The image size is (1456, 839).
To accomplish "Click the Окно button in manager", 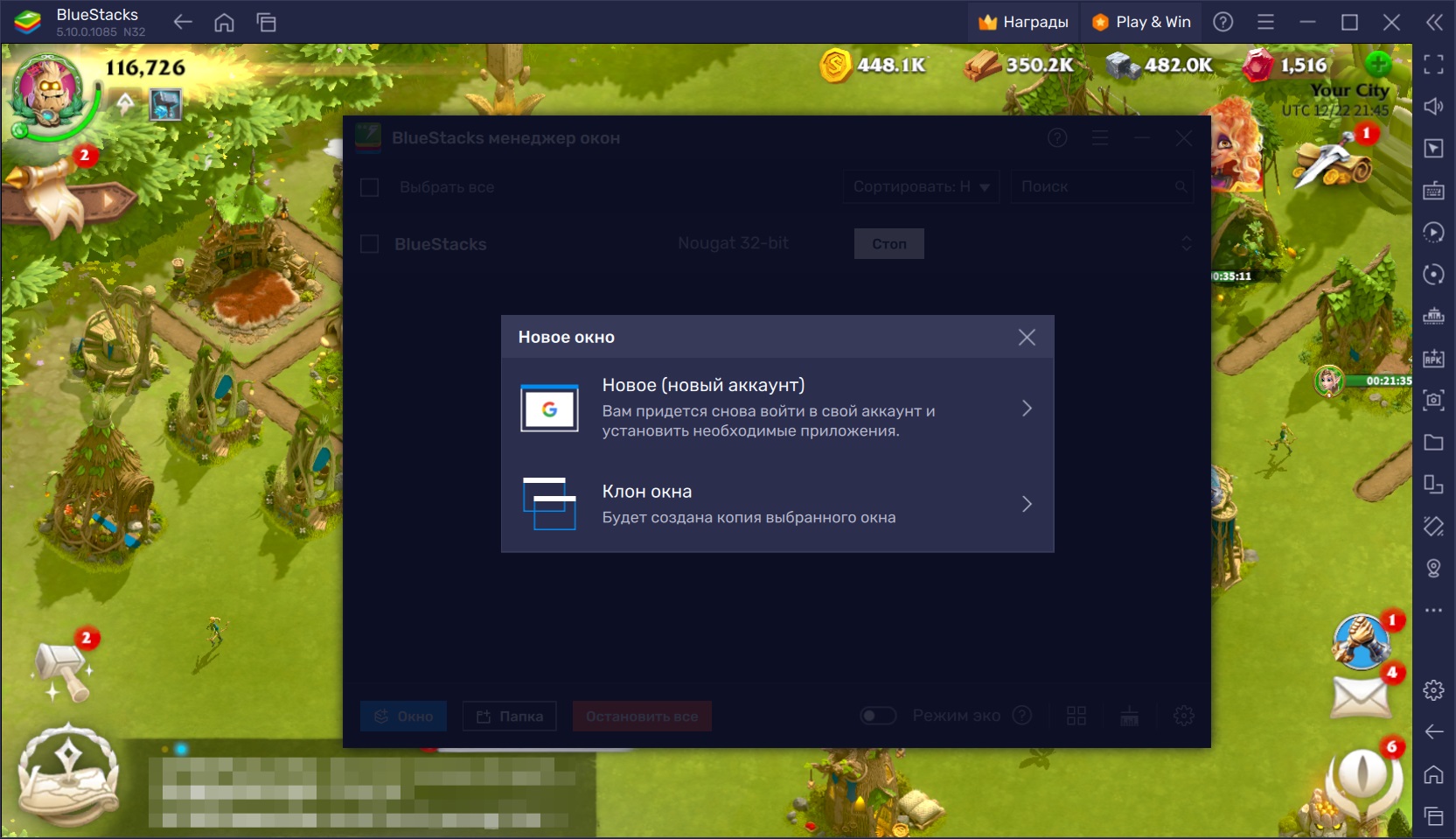I will (x=403, y=717).
